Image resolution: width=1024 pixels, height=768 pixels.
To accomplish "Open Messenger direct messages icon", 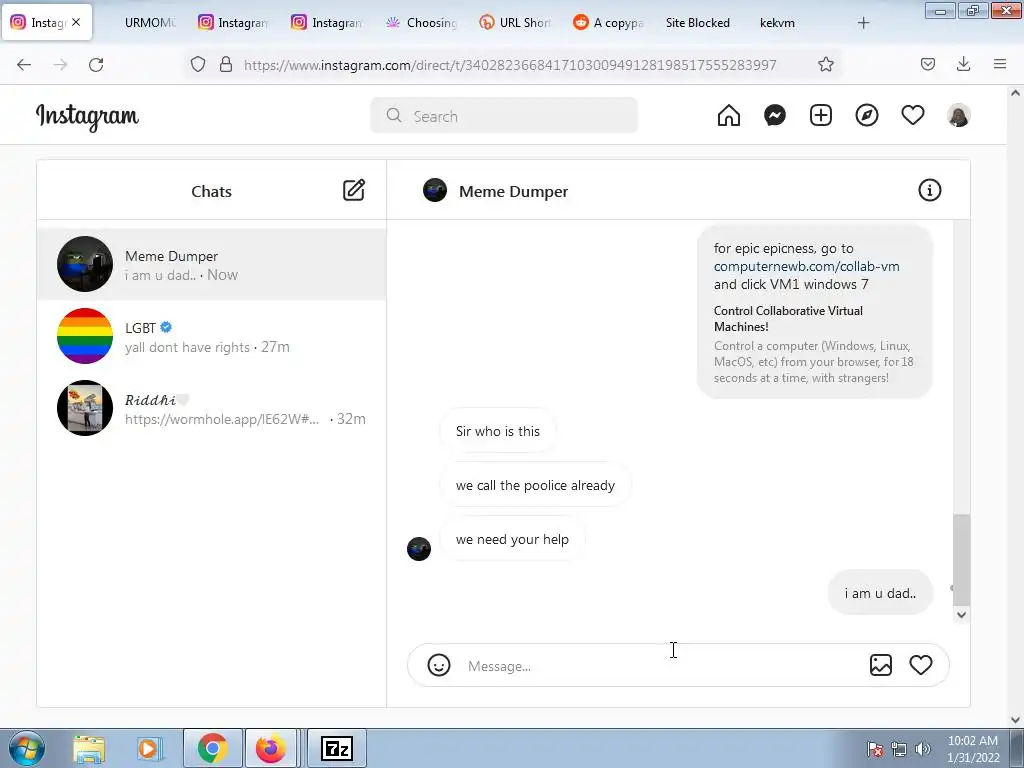I will pos(775,116).
